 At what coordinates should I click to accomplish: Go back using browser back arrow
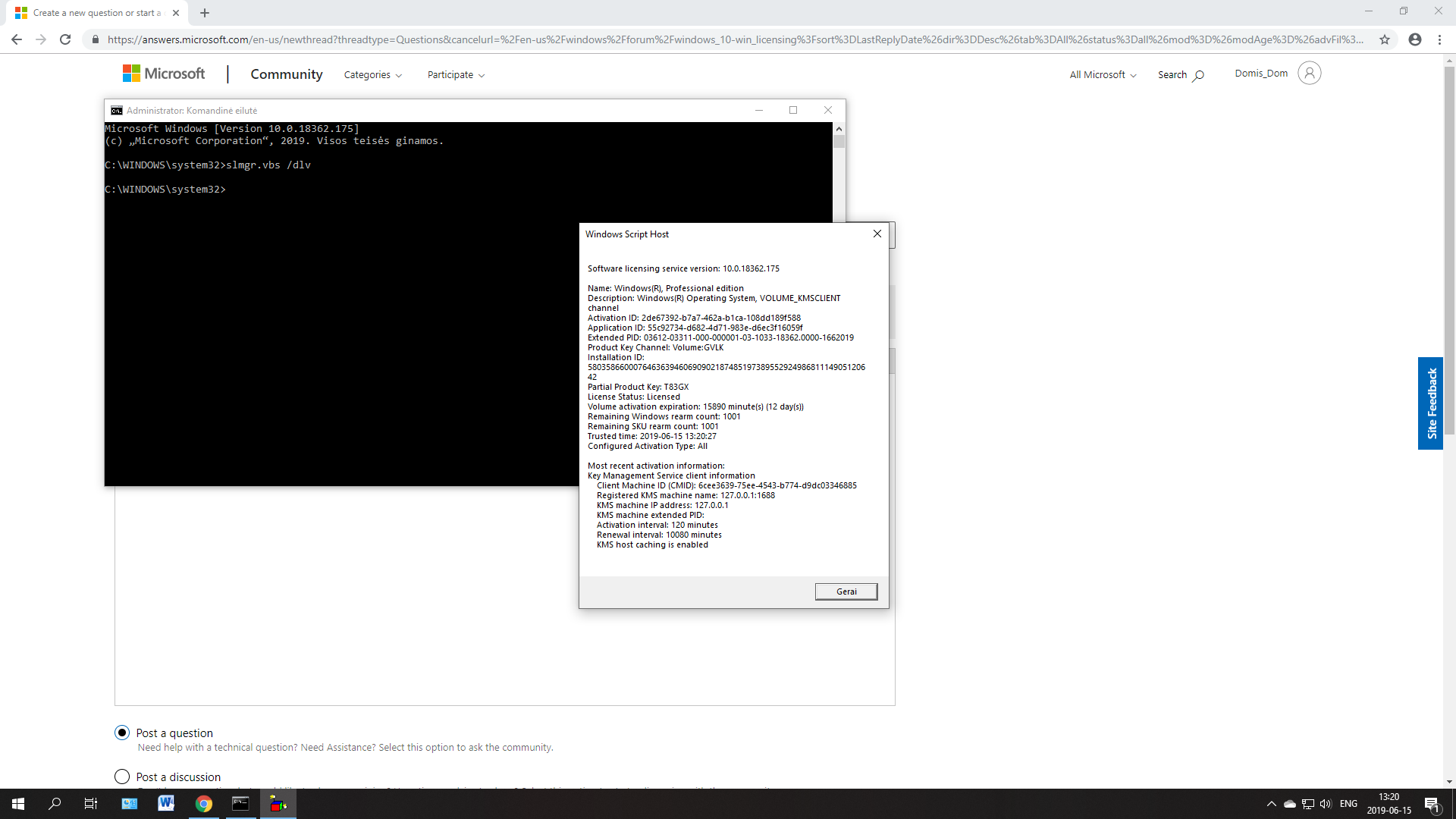17,39
